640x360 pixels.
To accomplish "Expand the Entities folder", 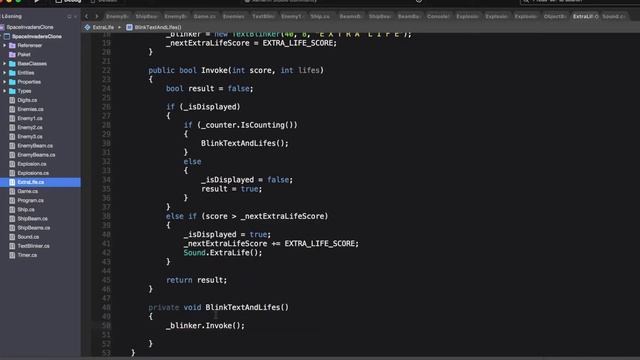I will (4, 73).
